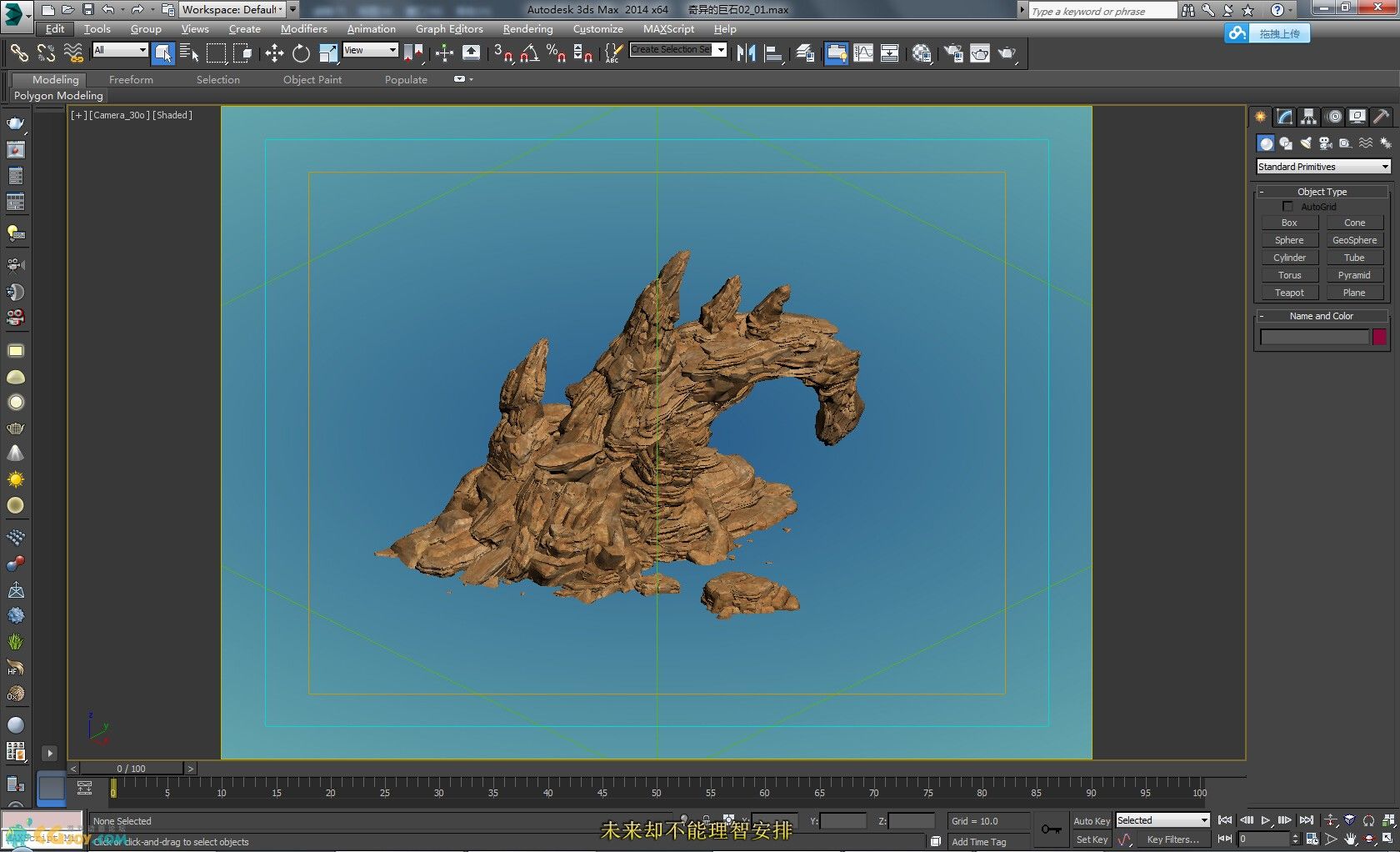1400x852 pixels.
Task: Click the GeoSphere primitive button
Action: tap(1354, 240)
